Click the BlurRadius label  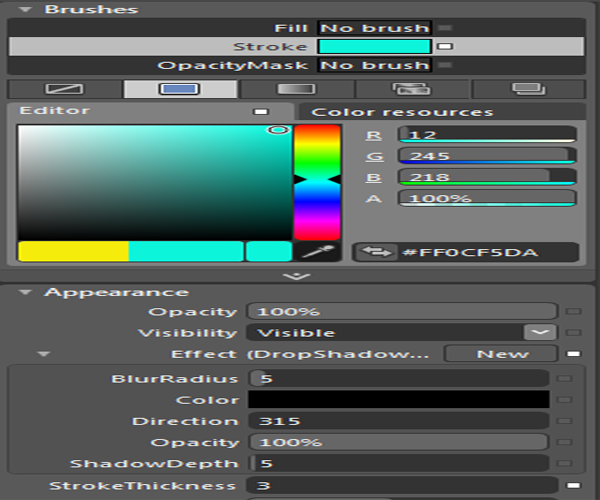[x=175, y=379]
